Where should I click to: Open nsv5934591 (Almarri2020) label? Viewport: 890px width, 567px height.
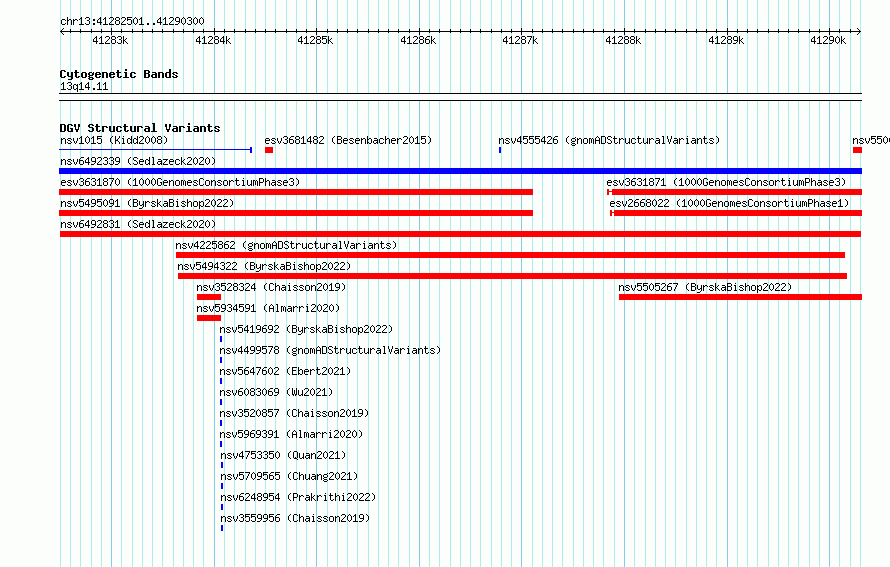tap(268, 308)
